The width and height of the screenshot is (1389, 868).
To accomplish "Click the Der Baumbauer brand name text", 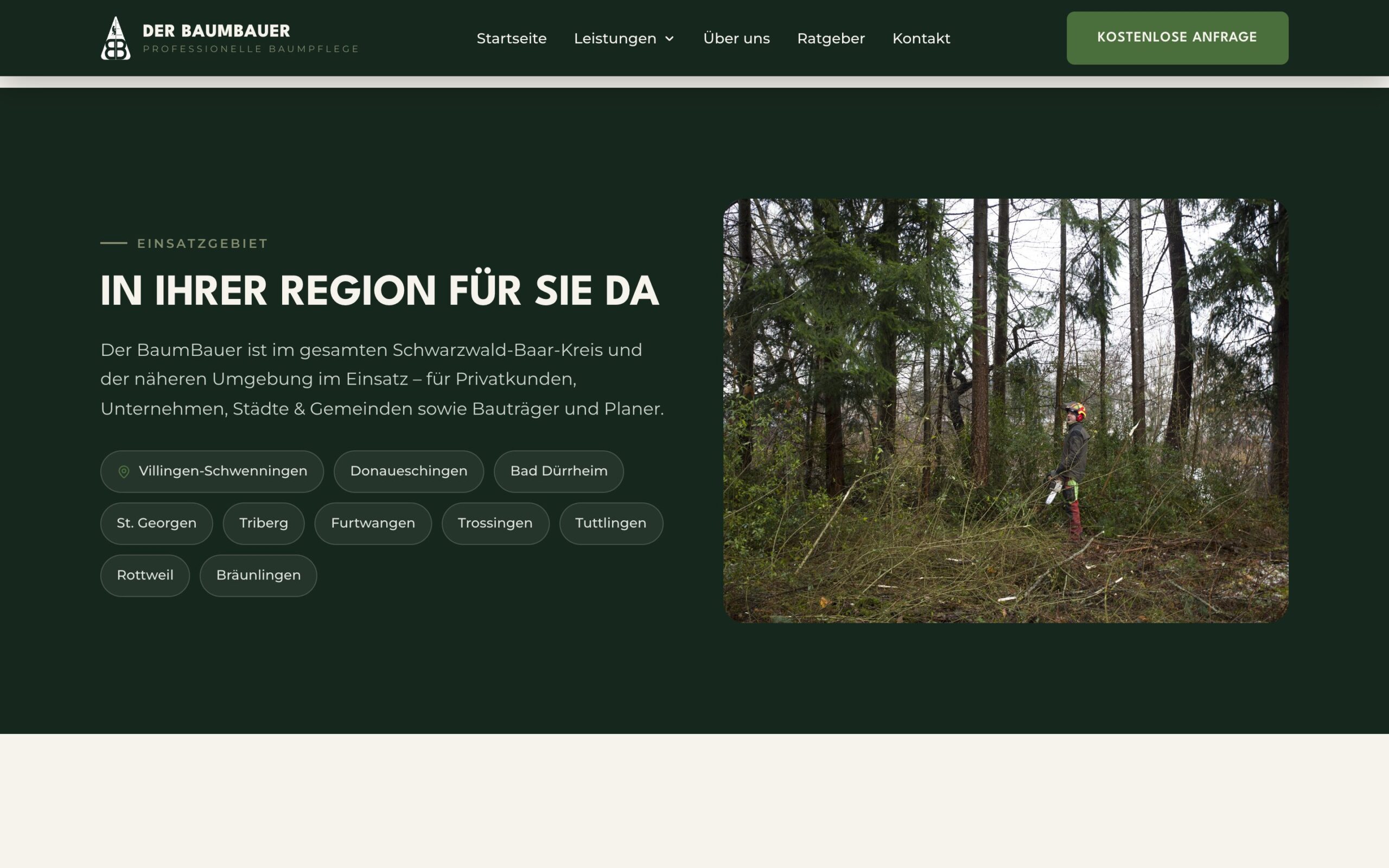I will [x=216, y=30].
